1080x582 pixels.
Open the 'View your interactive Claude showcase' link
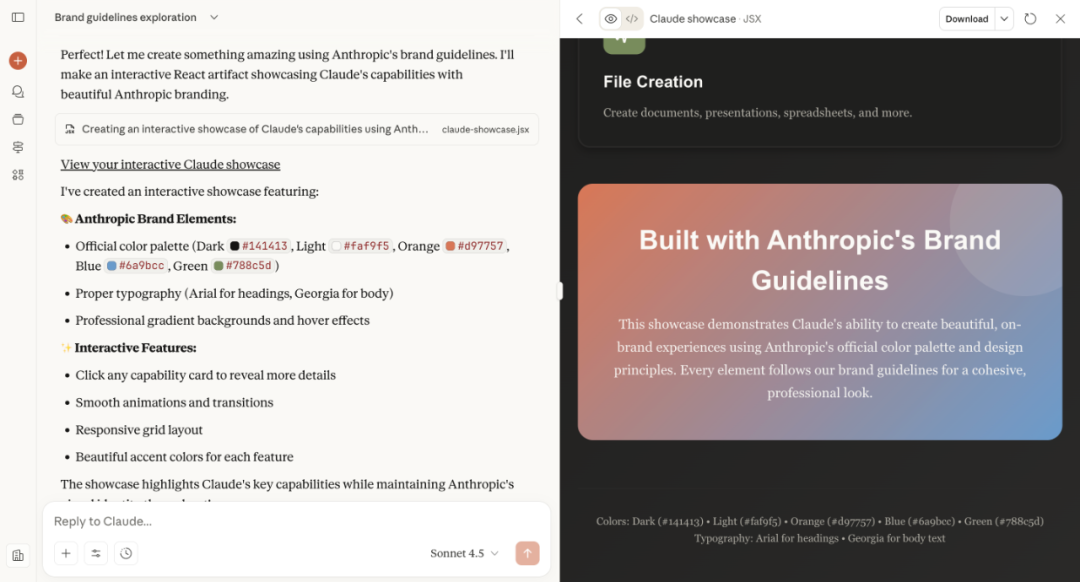(x=170, y=164)
